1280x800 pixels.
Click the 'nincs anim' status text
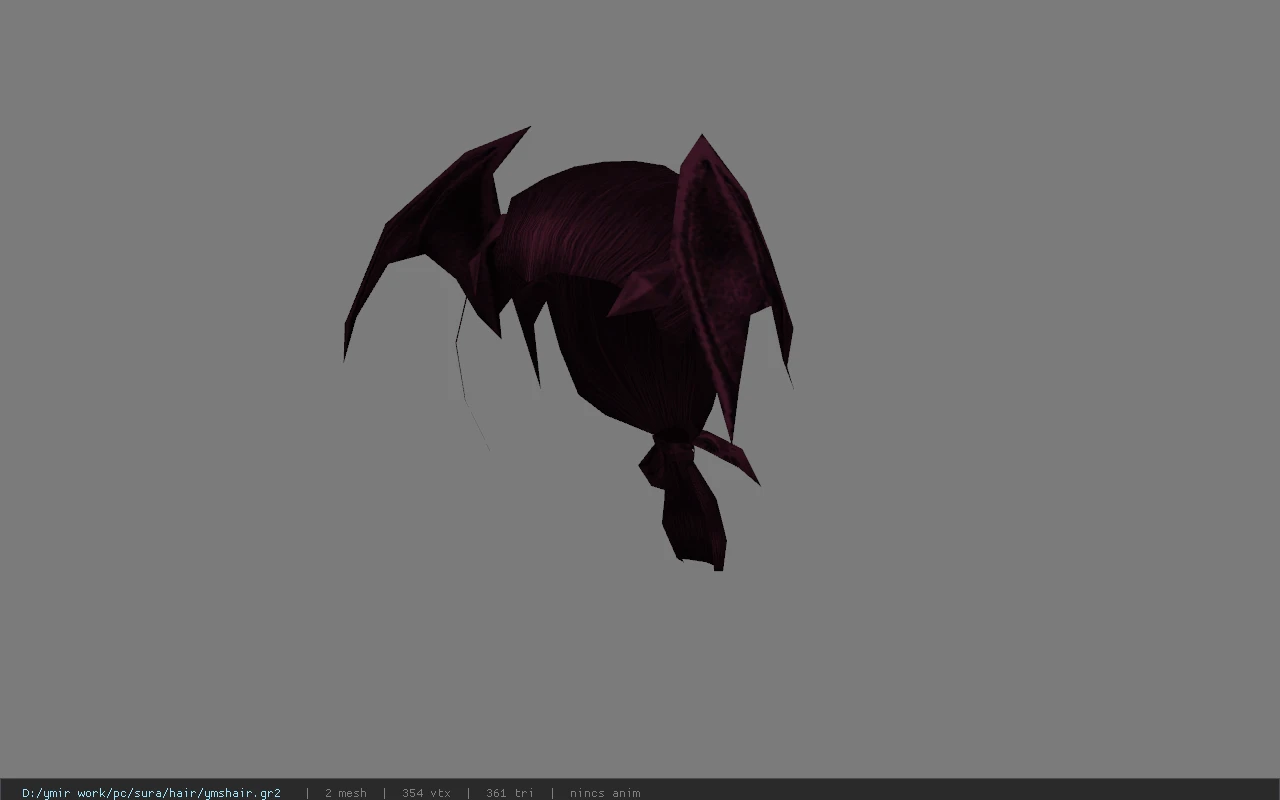605,793
